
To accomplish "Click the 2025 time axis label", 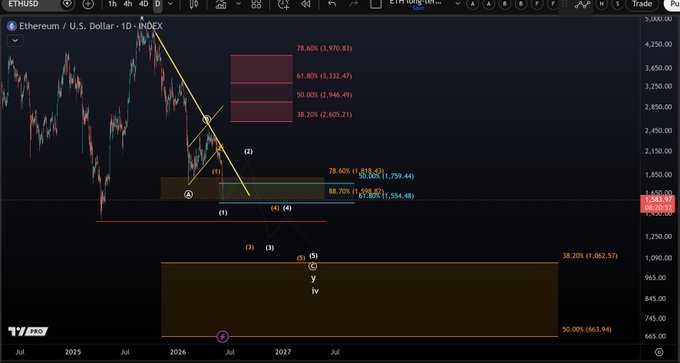I will click(x=73, y=352).
